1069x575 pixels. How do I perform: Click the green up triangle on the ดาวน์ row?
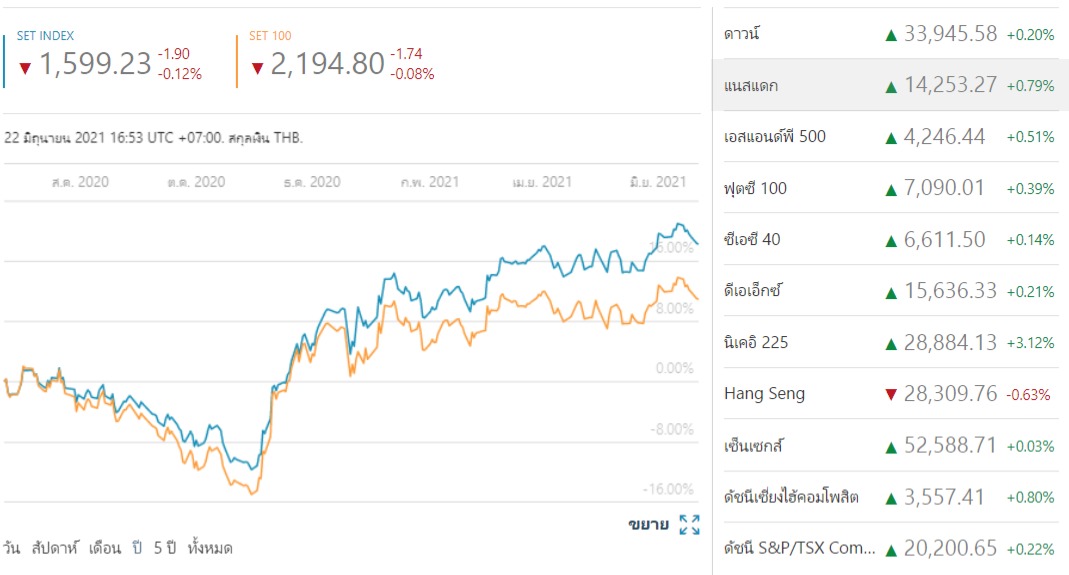tap(891, 34)
